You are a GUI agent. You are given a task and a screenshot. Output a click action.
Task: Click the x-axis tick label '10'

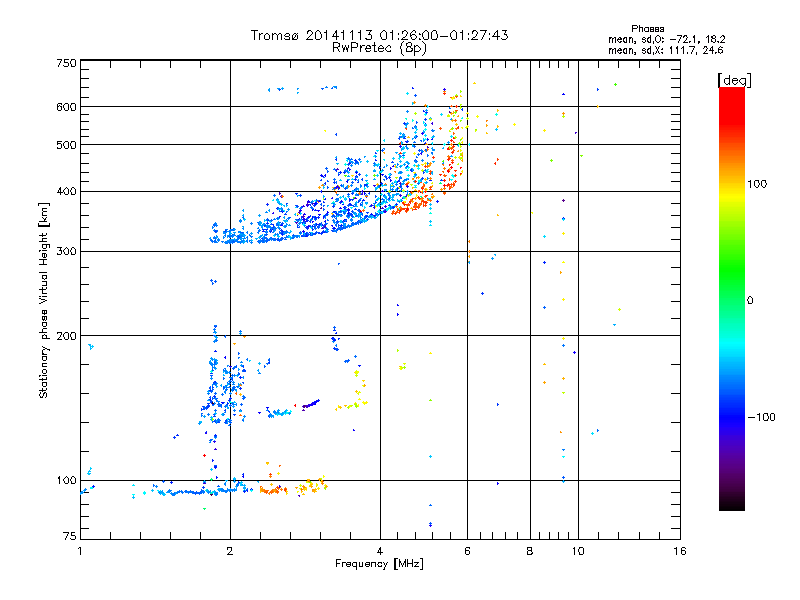click(x=578, y=551)
